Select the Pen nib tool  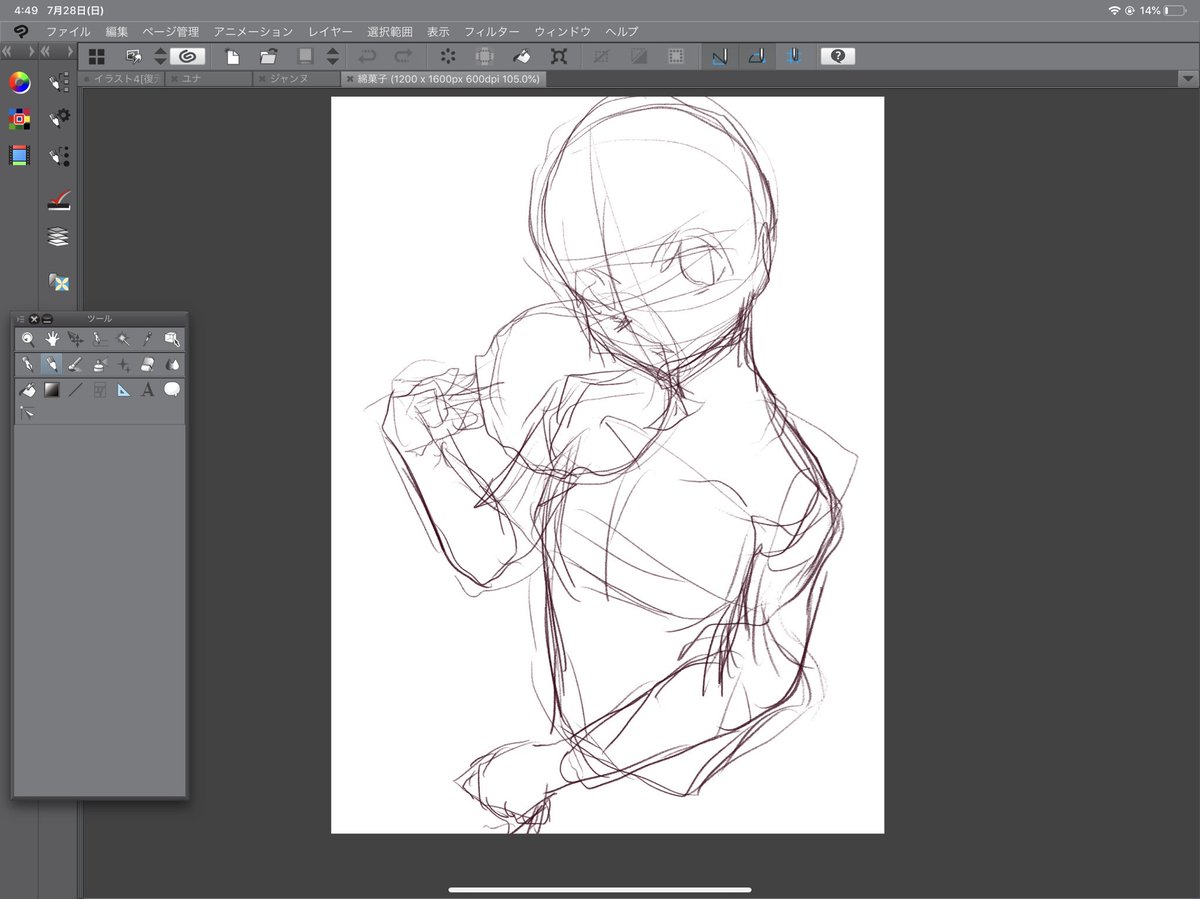tap(27, 365)
